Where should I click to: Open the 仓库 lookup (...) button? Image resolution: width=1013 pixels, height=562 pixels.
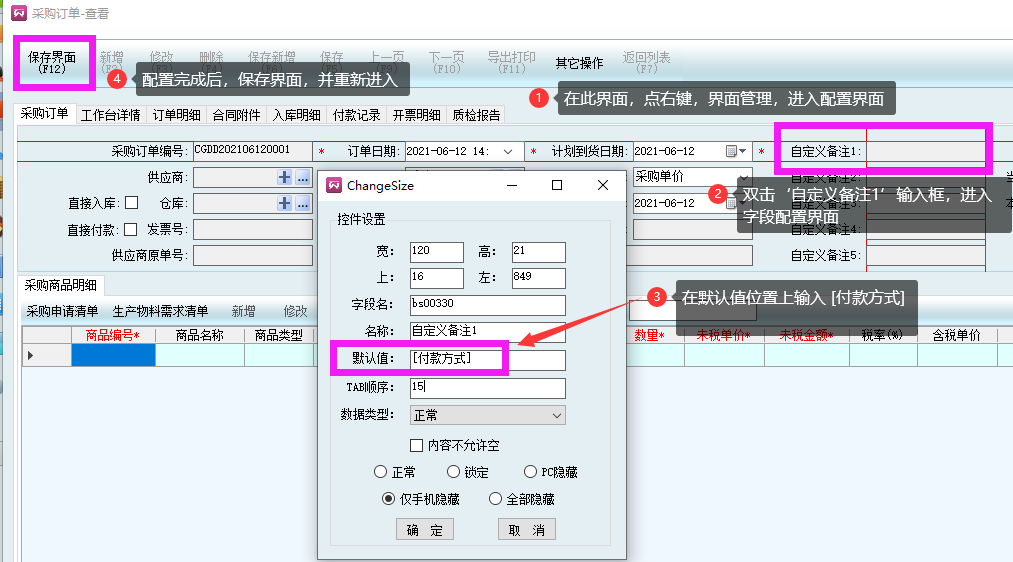point(302,203)
